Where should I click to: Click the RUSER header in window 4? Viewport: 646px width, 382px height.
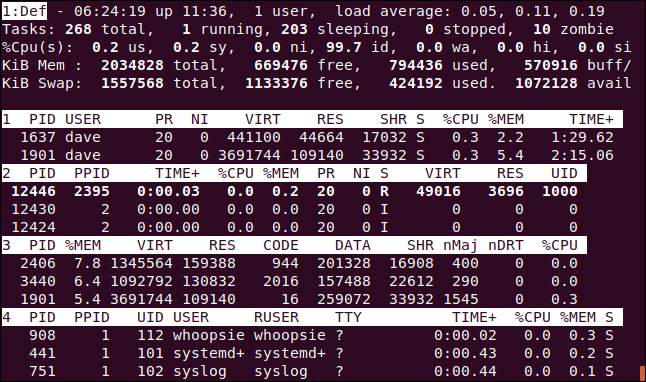(276, 317)
